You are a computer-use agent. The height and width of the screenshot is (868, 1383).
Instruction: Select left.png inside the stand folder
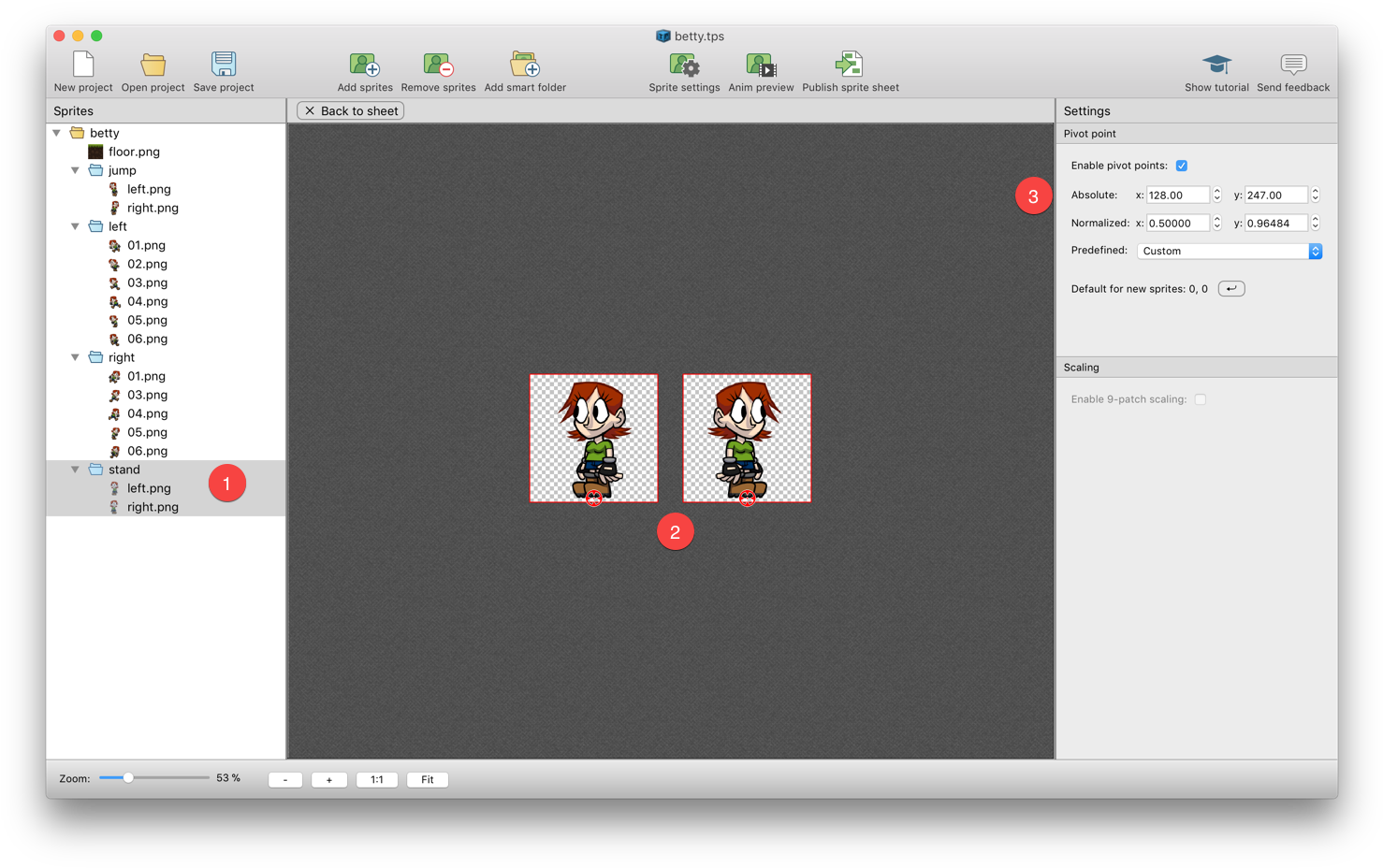click(148, 487)
